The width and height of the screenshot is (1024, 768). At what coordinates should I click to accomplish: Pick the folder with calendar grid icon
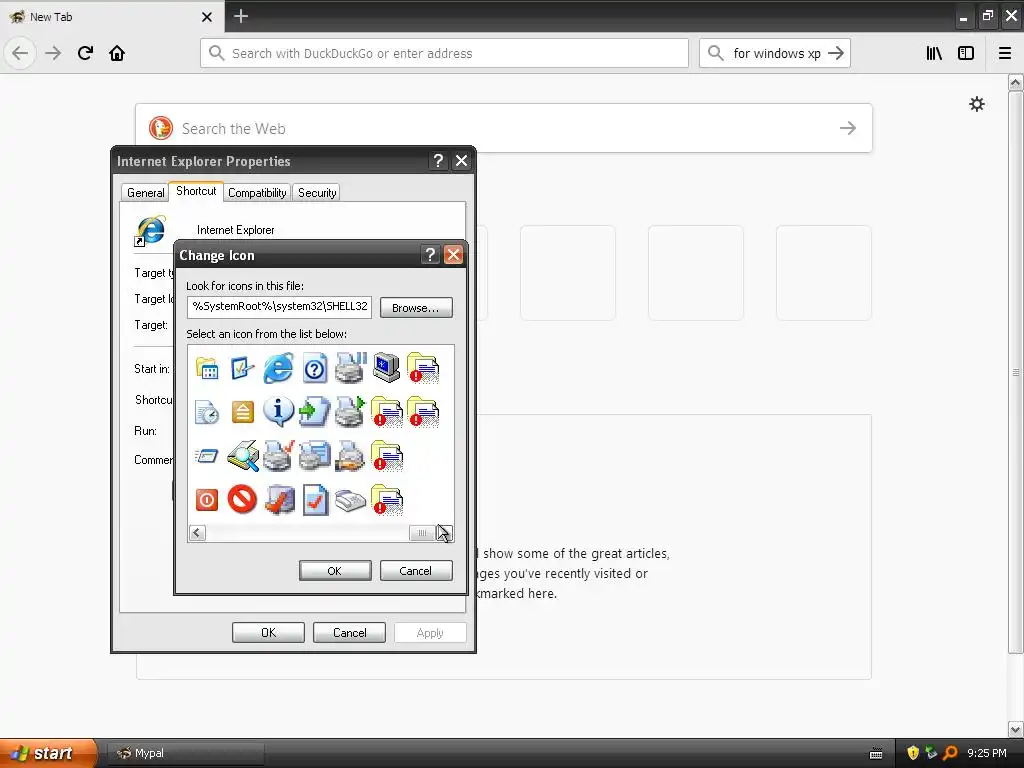(x=207, y=369)
